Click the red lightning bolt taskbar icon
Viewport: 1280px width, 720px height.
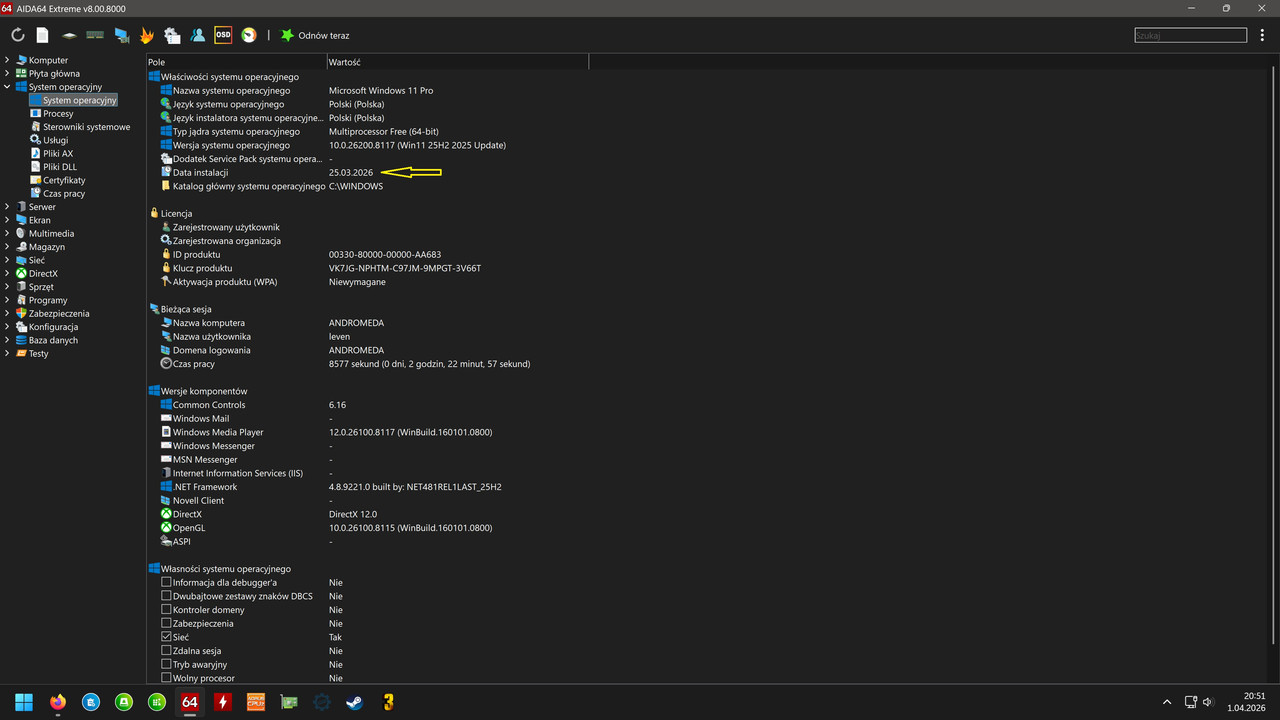point(222,702)
